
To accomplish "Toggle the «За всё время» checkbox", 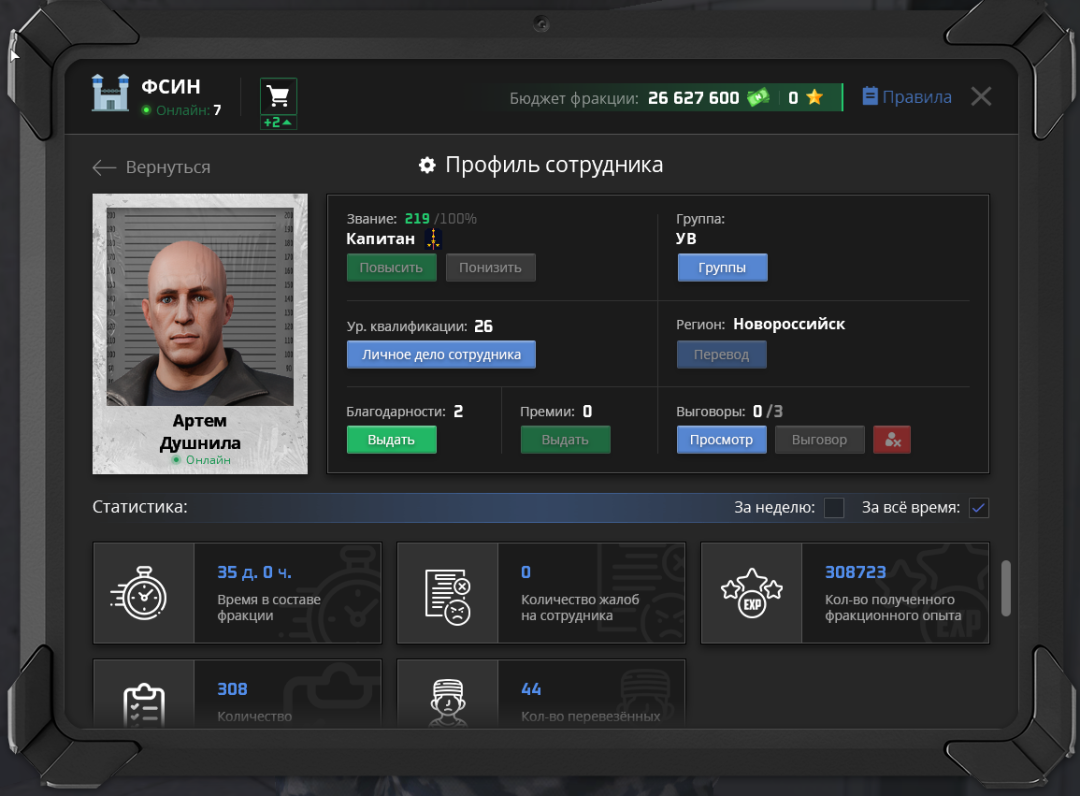I will [x=979, y=508].
